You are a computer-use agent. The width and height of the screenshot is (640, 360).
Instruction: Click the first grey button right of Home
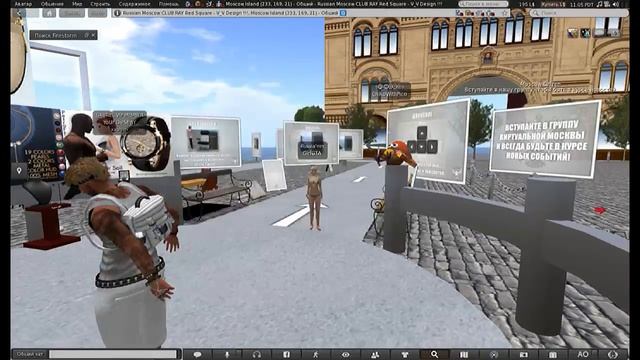click(72, 13)
